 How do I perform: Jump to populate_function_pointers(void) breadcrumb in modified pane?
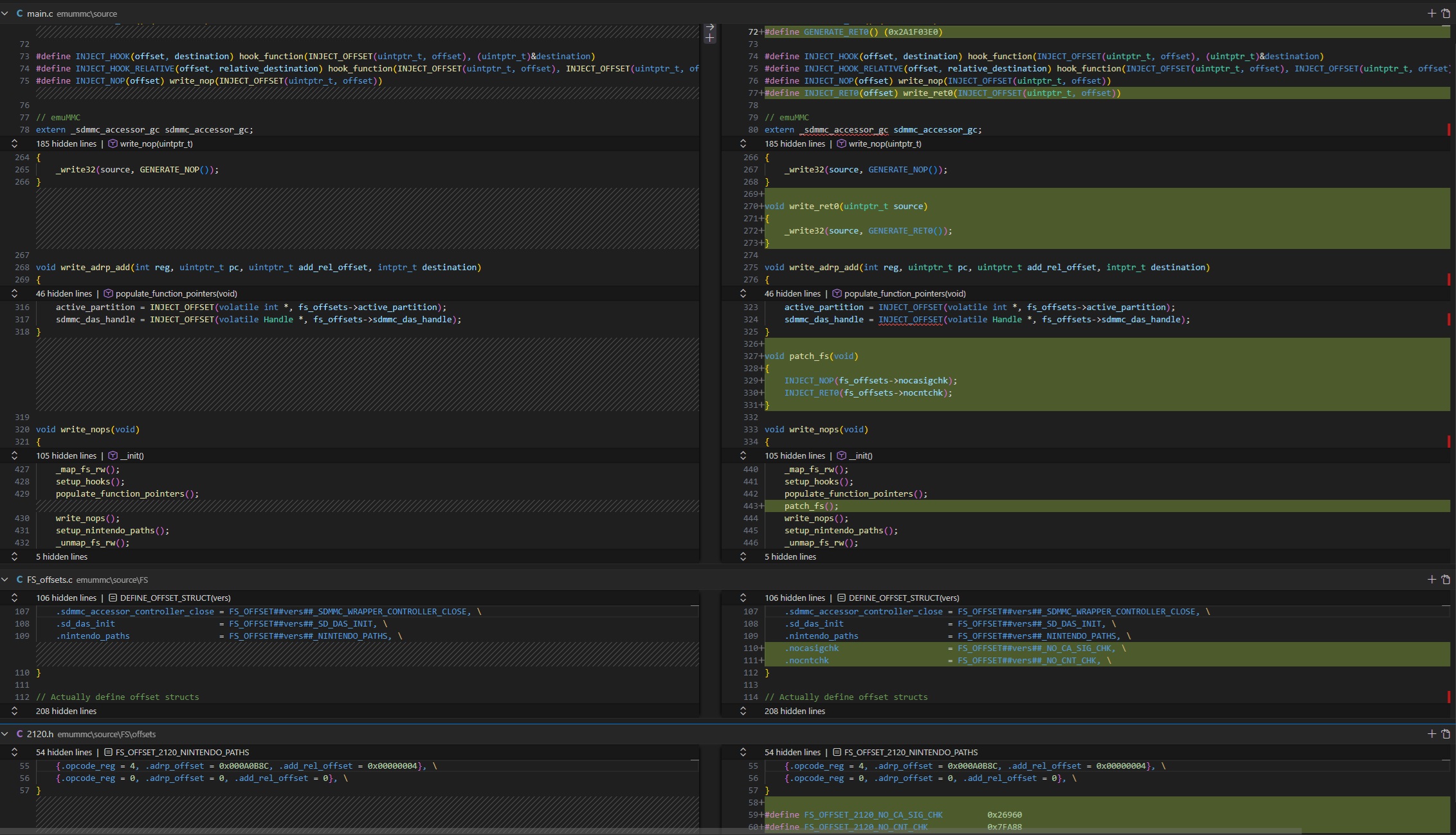[905, 293]
